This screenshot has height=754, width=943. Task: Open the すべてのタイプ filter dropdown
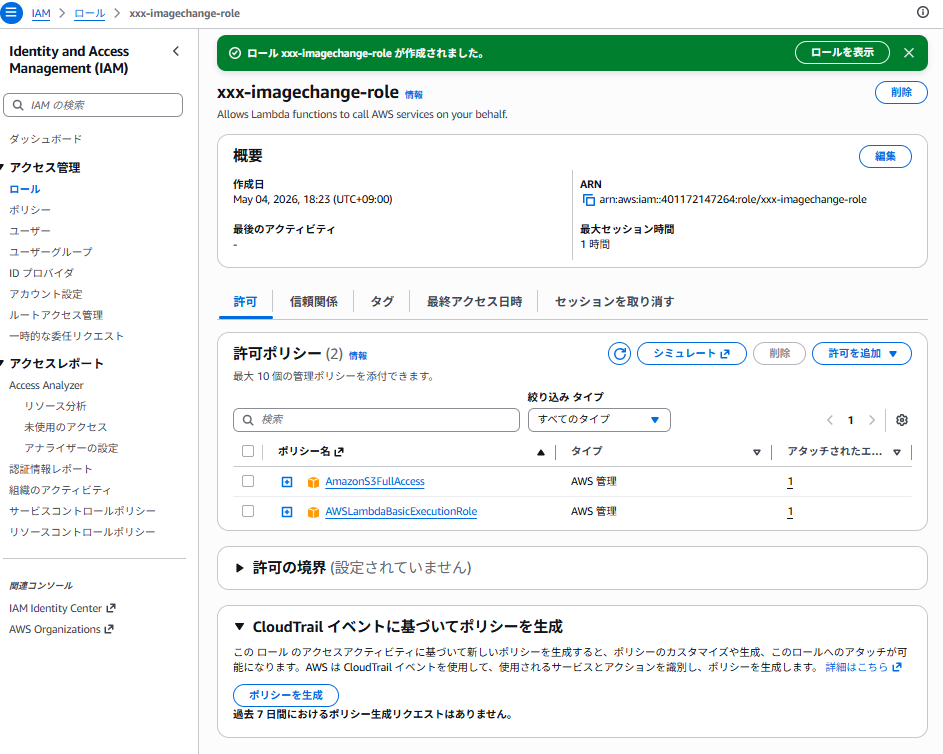[x=599, y=420]
